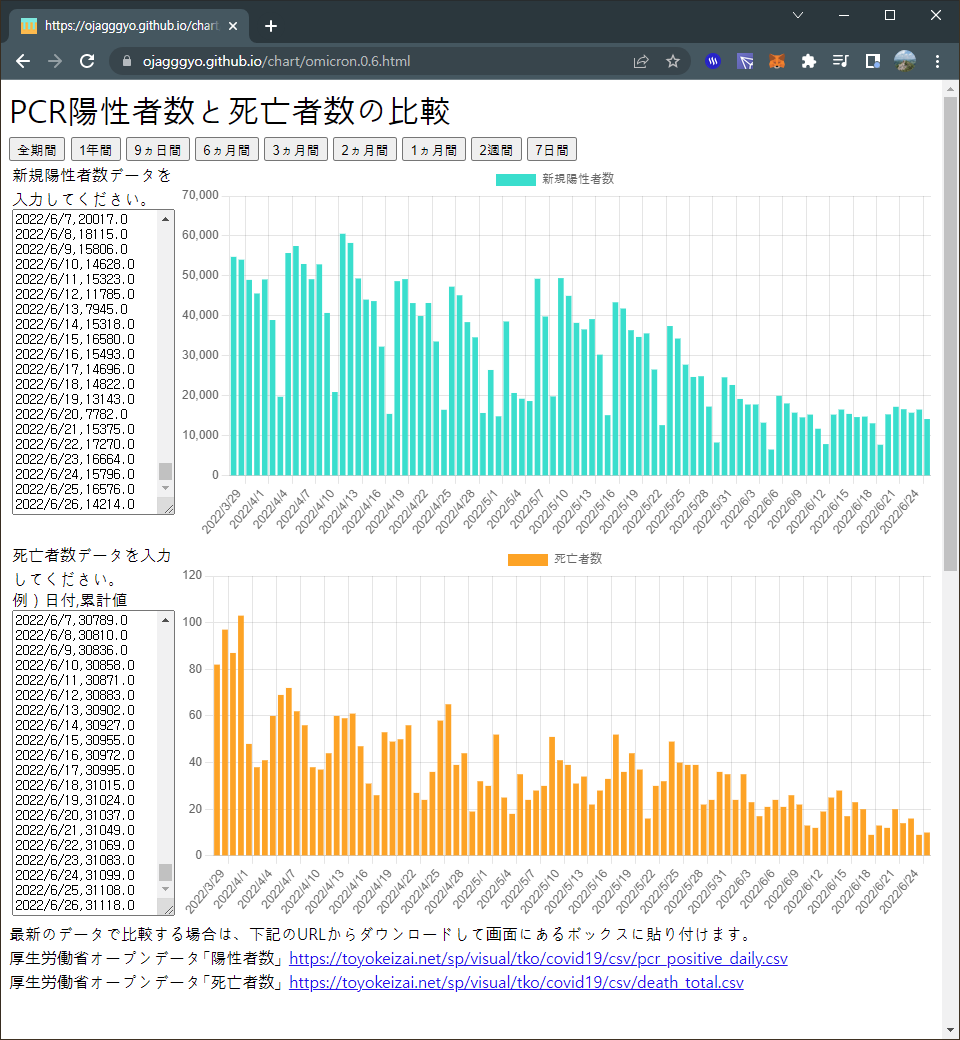Viewport: 960px width, 1040px height.
Task: Click death data textarea scroll-up arrow
Action: point(165,619)
